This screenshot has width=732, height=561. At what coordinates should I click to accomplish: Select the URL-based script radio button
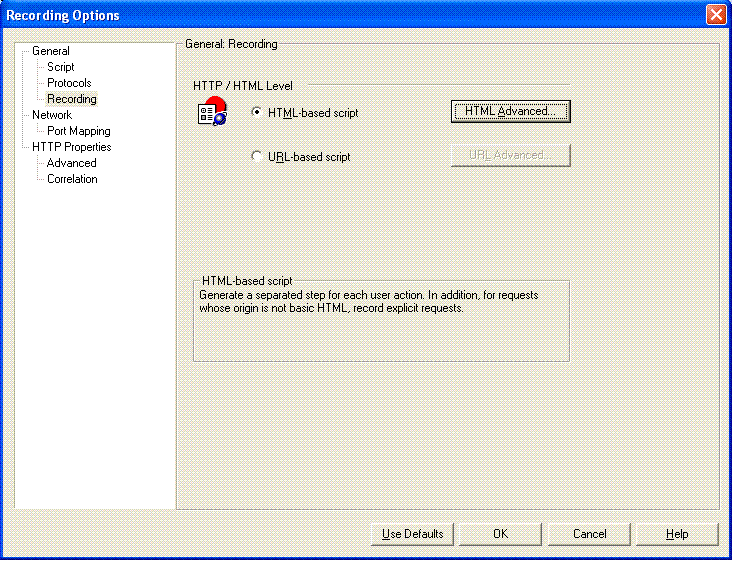coord(257,157)
